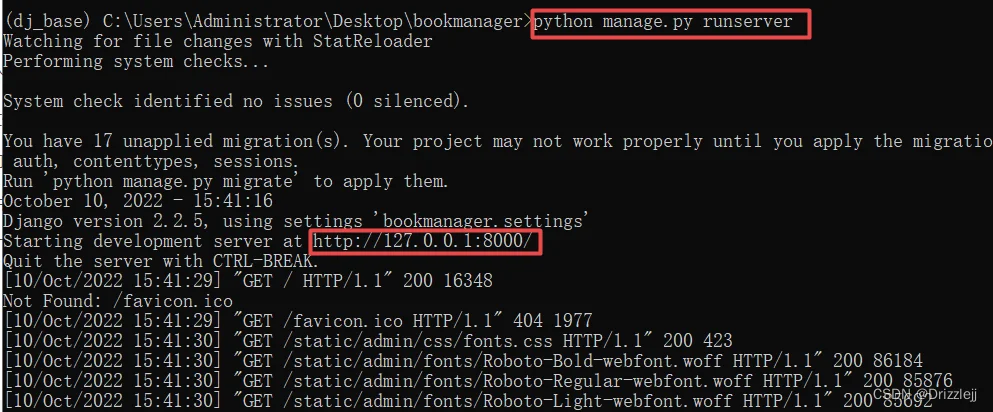Click the Roboto-Bold-webfont.woff log line
Viewport: 993px width, 412px height.
[463, 361]
